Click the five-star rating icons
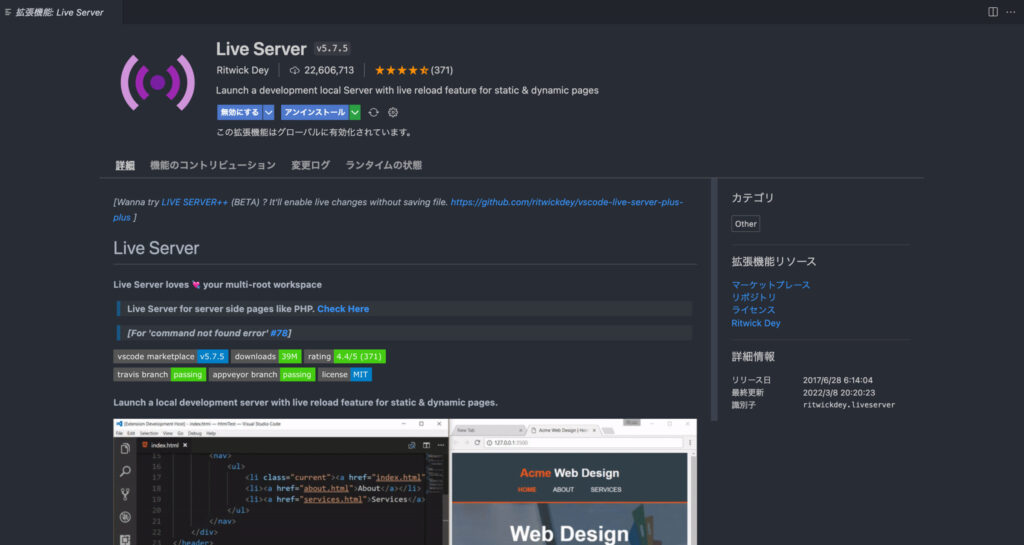The width and height of the screenshot is (1024, 545). 401,70
